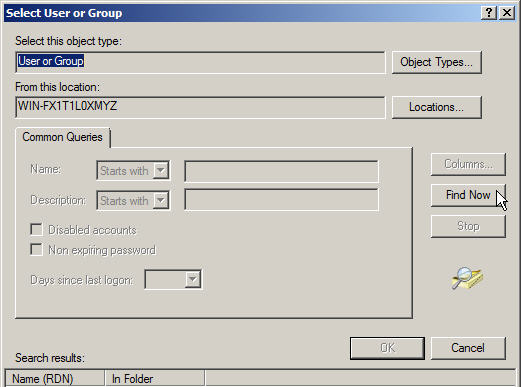Screen dimensions: 521x387
Task: Click the Stop button
Action: 468,226
